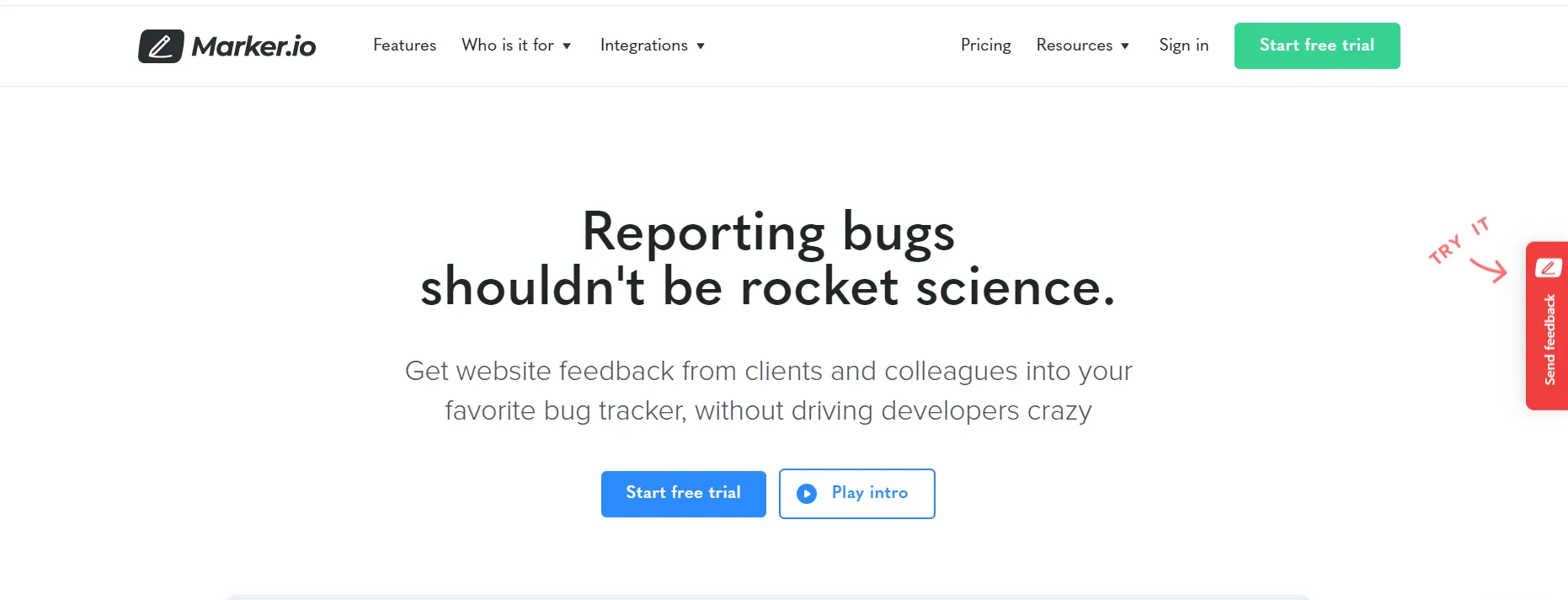The height and width of the screenshot is (600, 1568).
Task: Click the play circle icon in Play intro
Action: [807, 494]
